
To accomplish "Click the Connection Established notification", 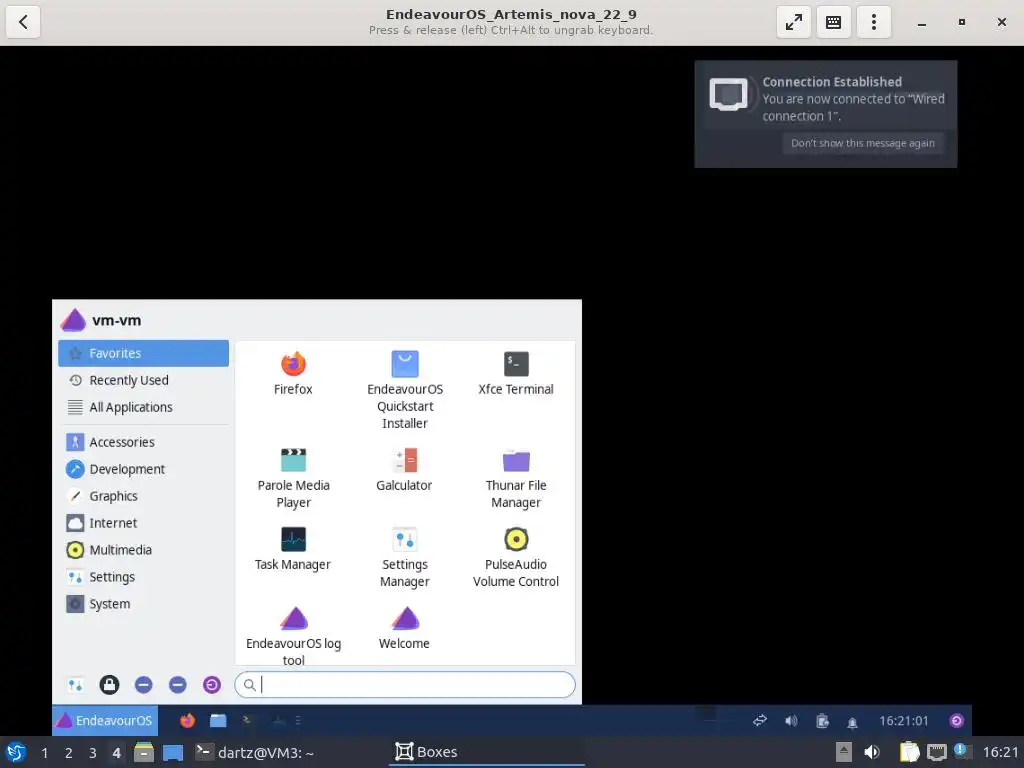I will click(825, 114).
